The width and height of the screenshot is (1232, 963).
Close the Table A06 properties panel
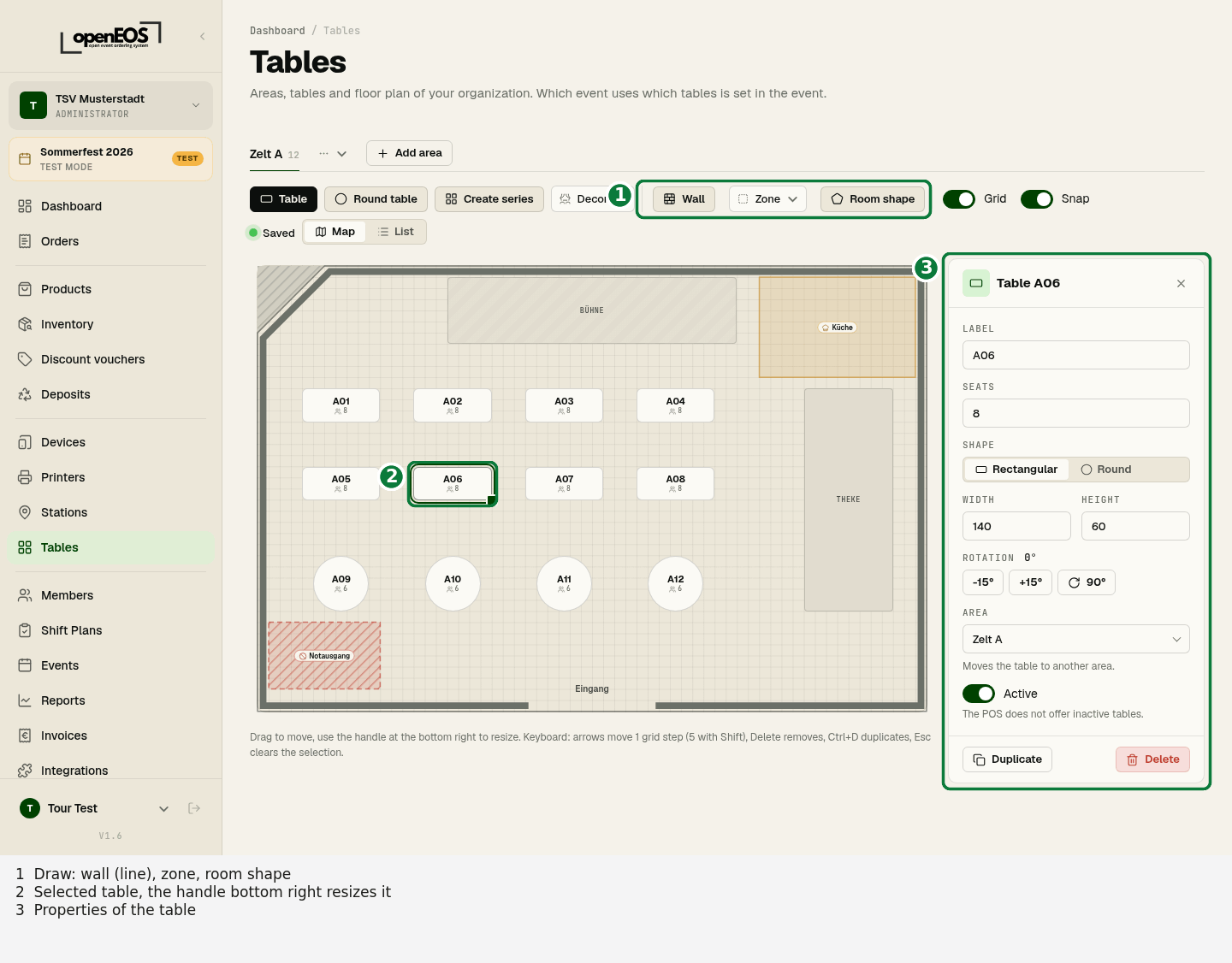[x=1181, y=283]
